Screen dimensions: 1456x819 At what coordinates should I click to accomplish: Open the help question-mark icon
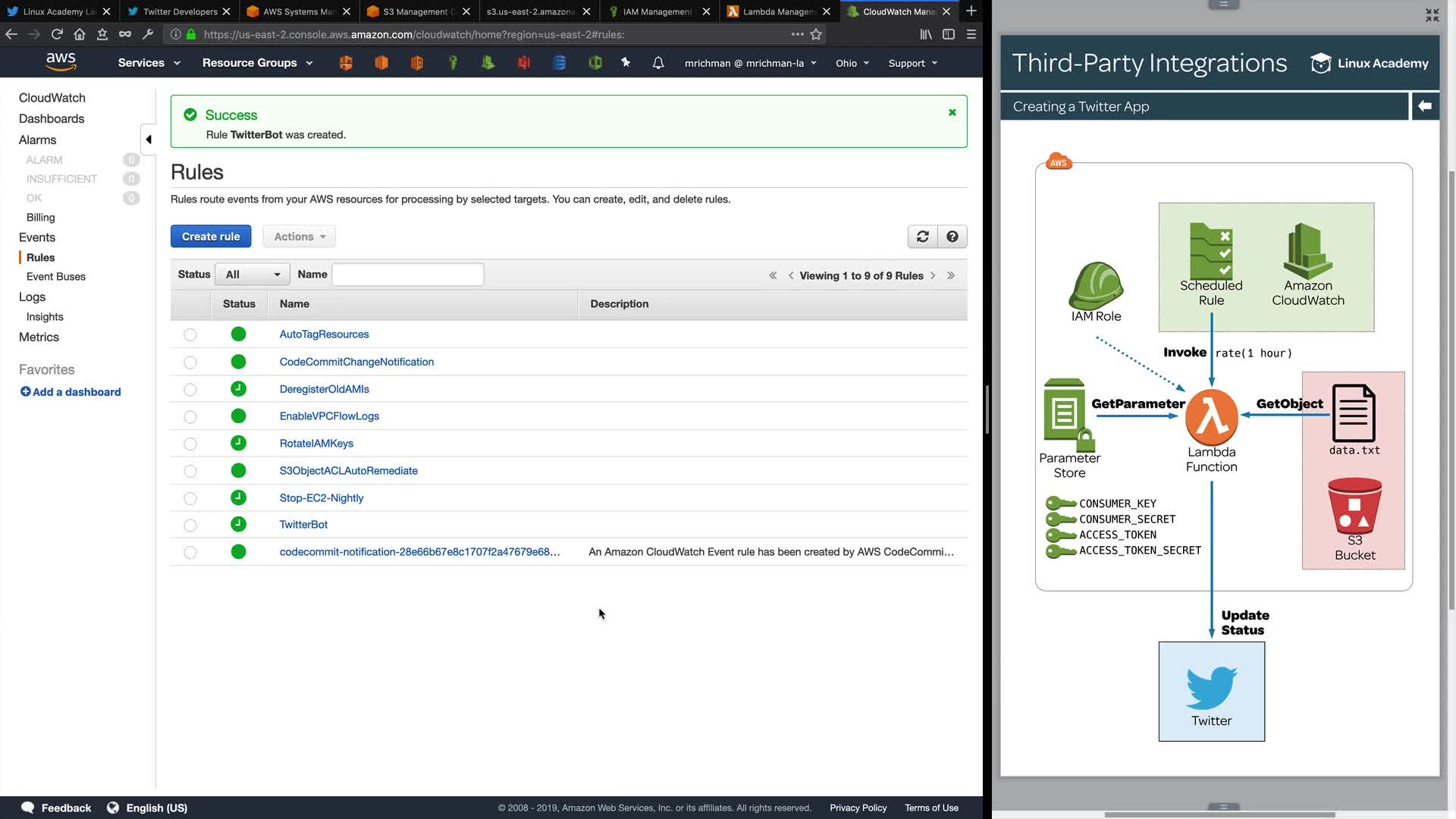click(x=952, y=237)
